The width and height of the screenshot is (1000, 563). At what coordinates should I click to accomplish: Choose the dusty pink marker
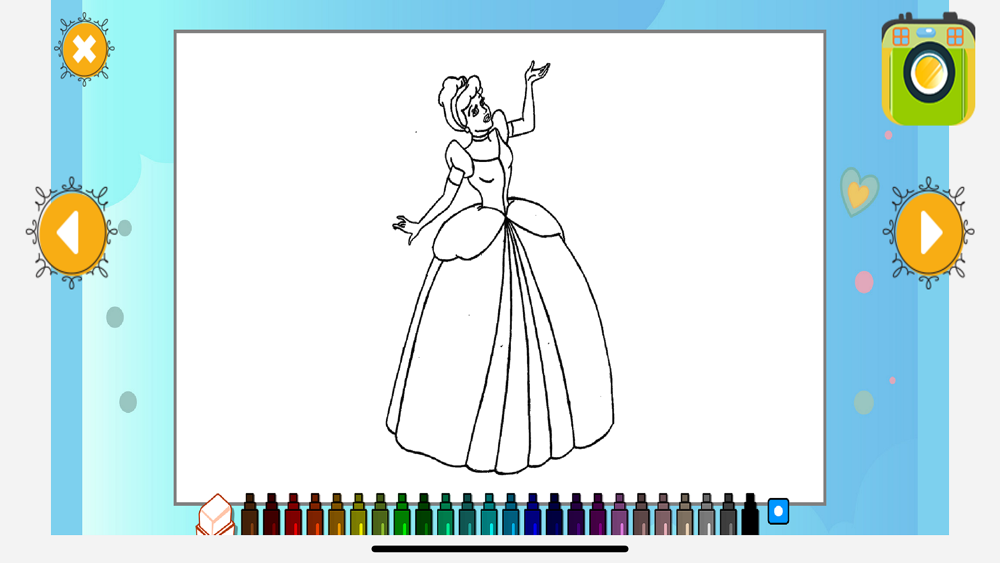tap(663, 514)
